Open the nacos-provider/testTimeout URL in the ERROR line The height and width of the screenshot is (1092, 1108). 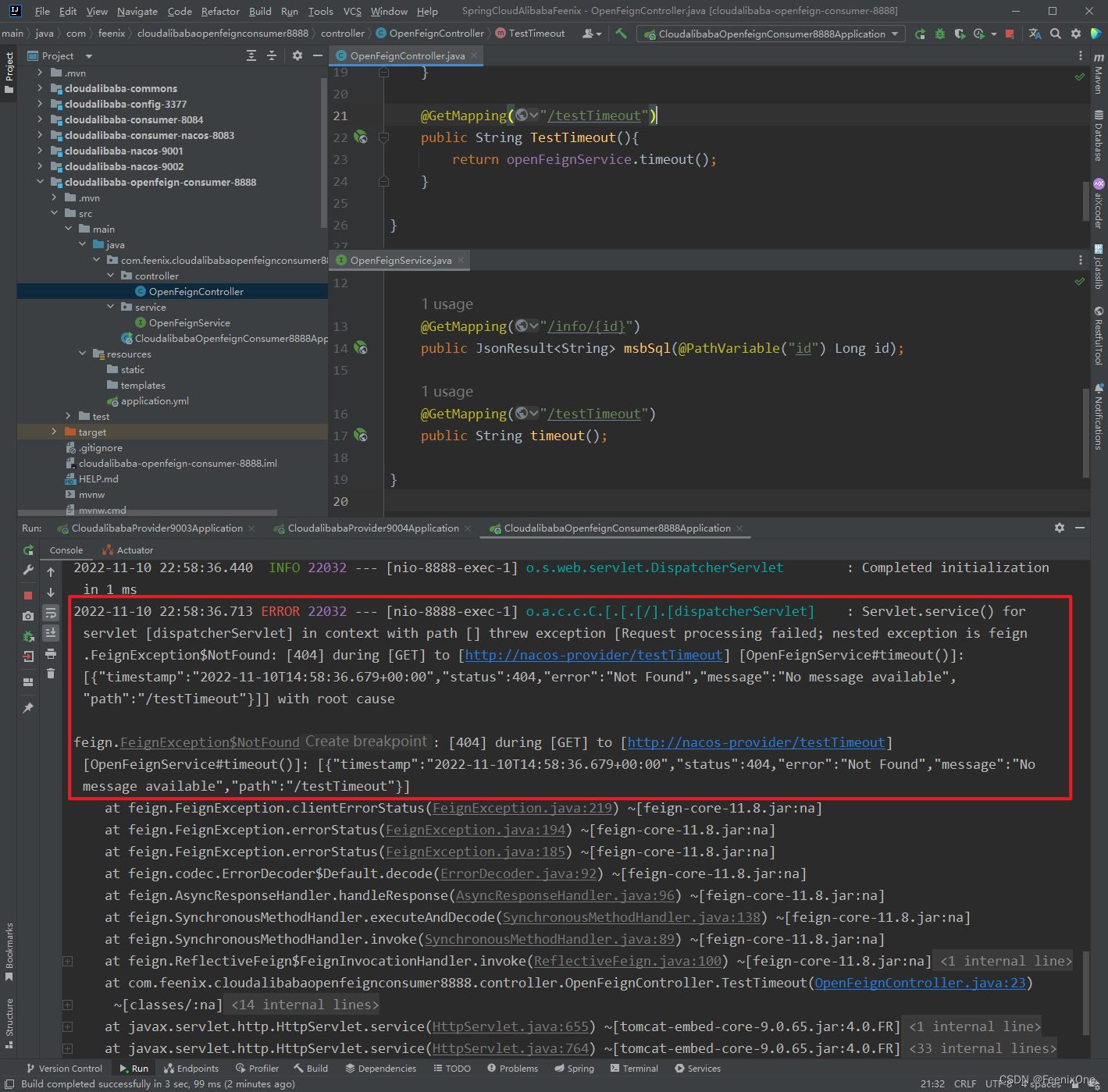pos(594,655)
